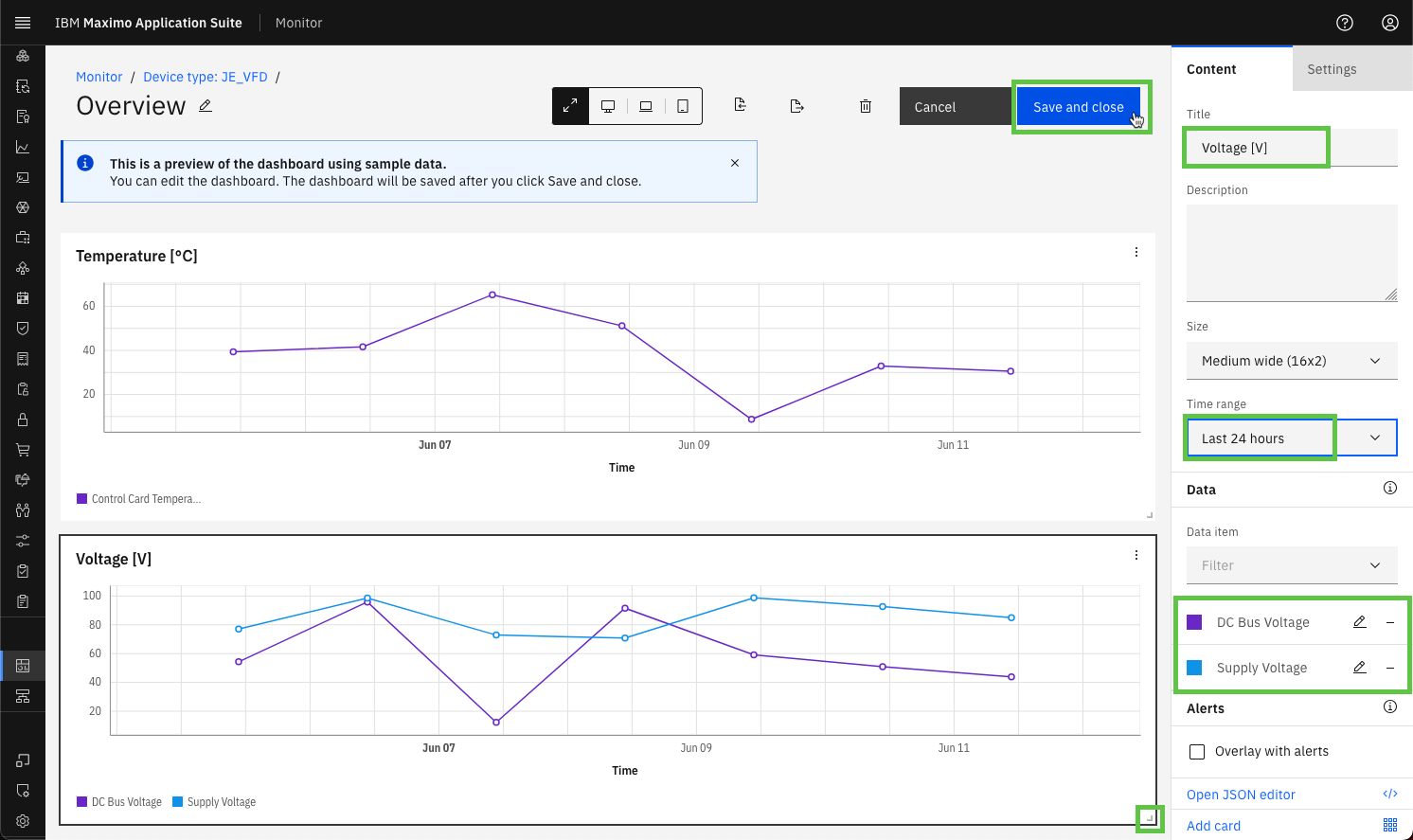This screenshot has width=1413, height=840.
Task: Click the Voltage card resize handle
Action: click(1149, 817)
